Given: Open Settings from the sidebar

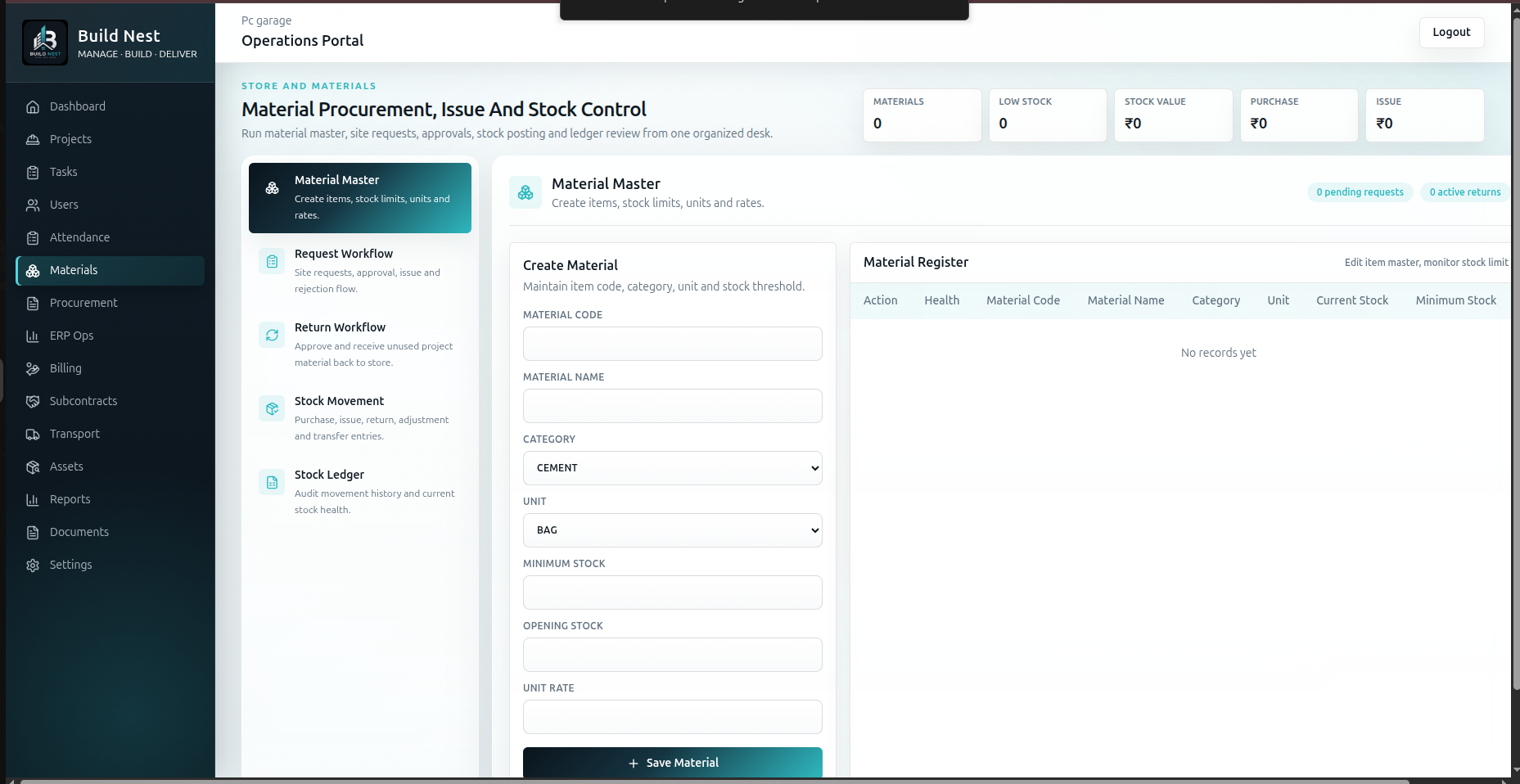Looking at the screenshot, I should pos(110,565).
